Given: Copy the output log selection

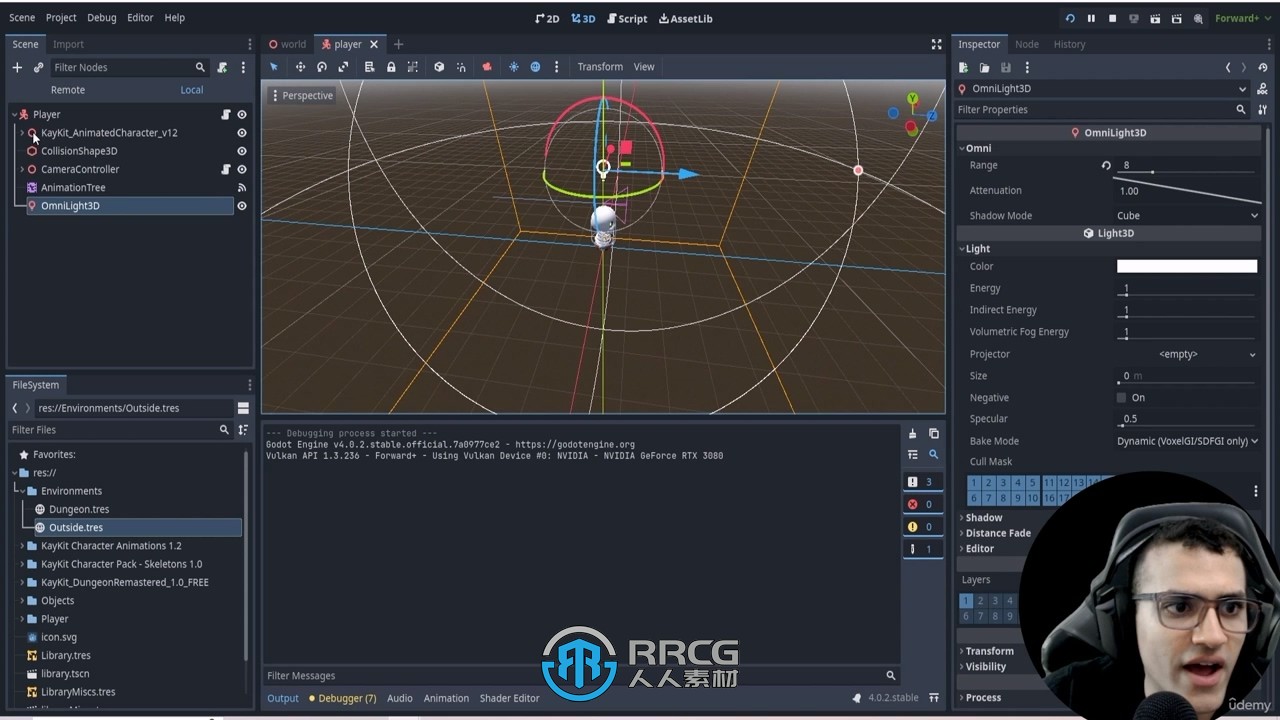Looking at the screenshot, I should tap(933, 434).
